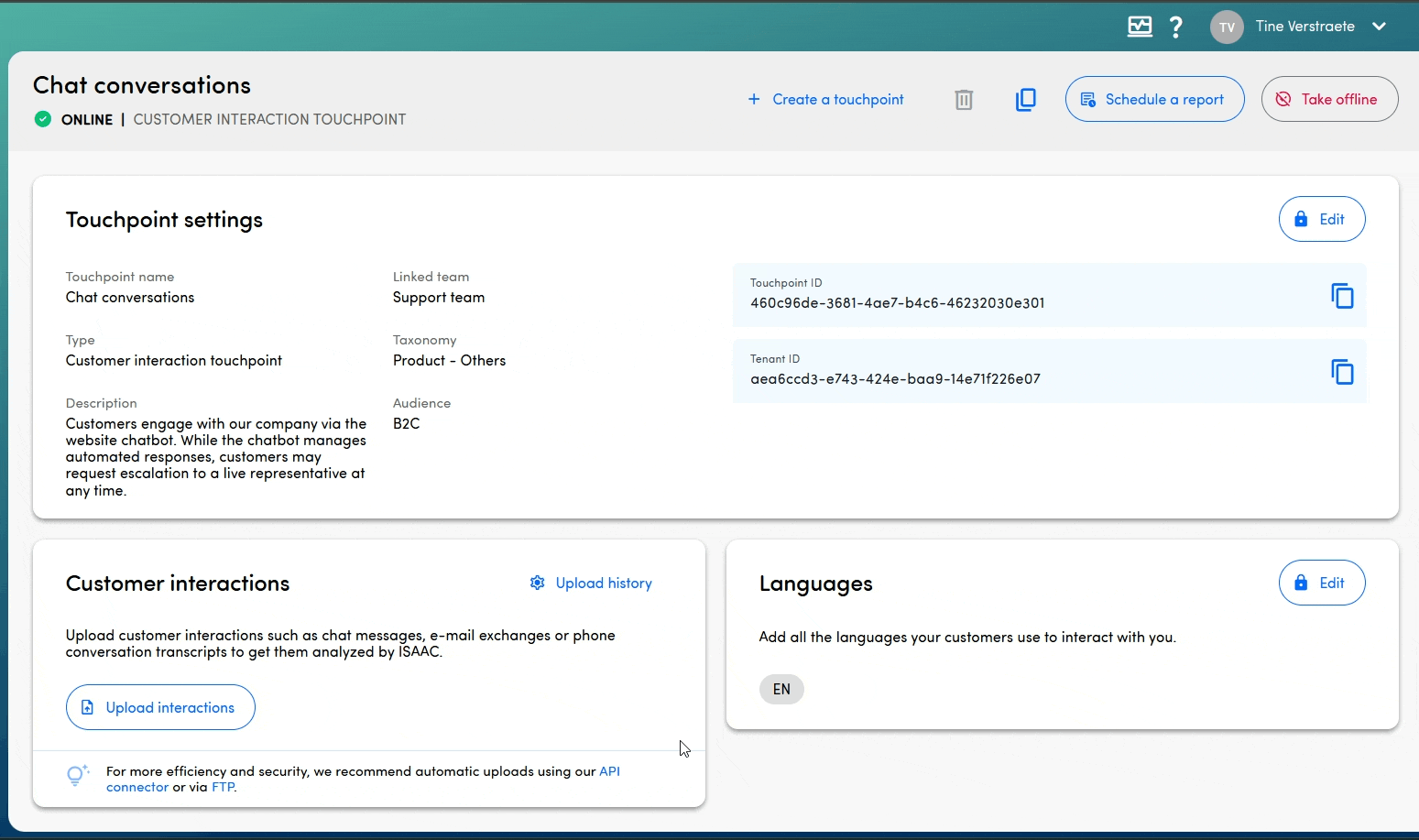
Task: Copy the Tenant ID
Action: point(1341,372)
